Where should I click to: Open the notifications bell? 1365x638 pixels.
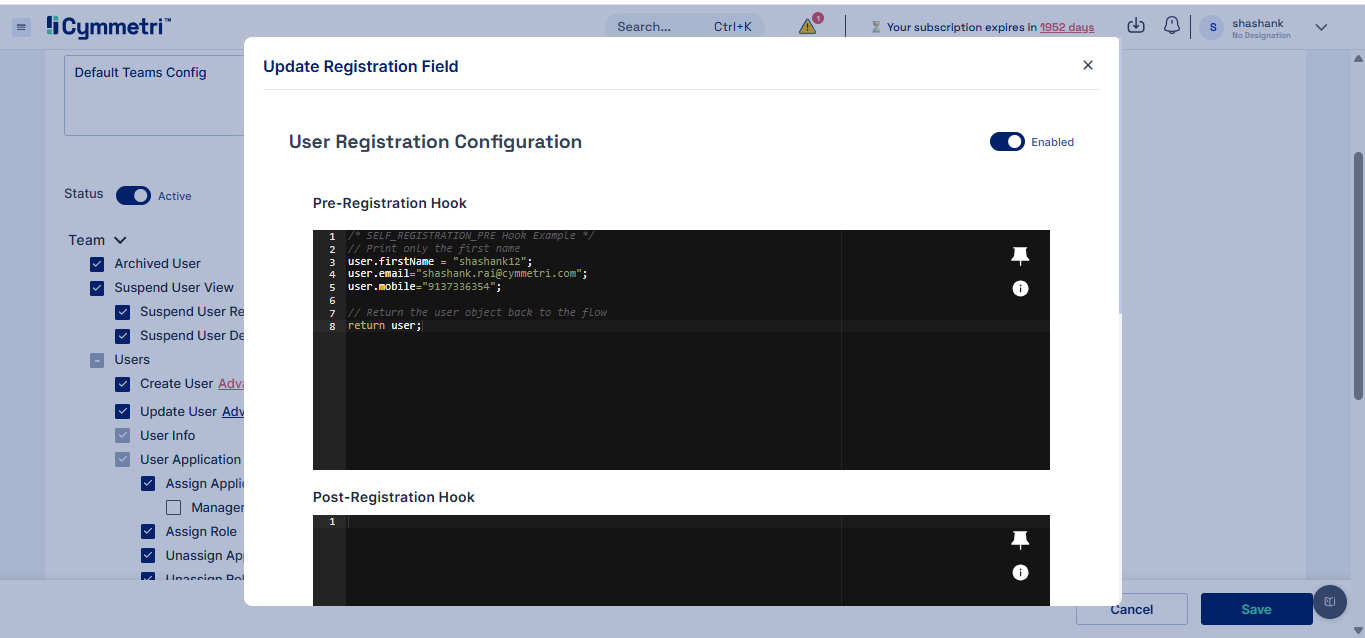click(1172, 26)
